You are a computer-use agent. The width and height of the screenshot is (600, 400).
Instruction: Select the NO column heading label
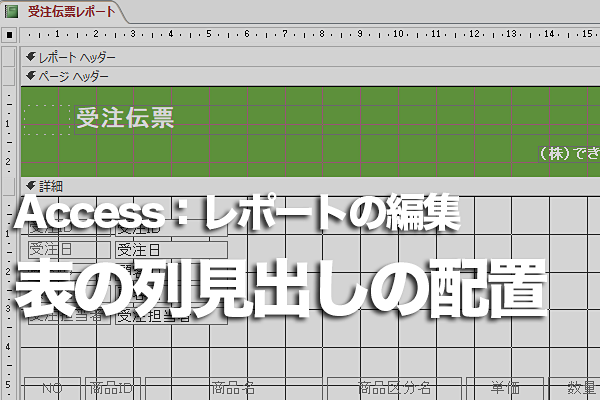(x=52, y=388)
